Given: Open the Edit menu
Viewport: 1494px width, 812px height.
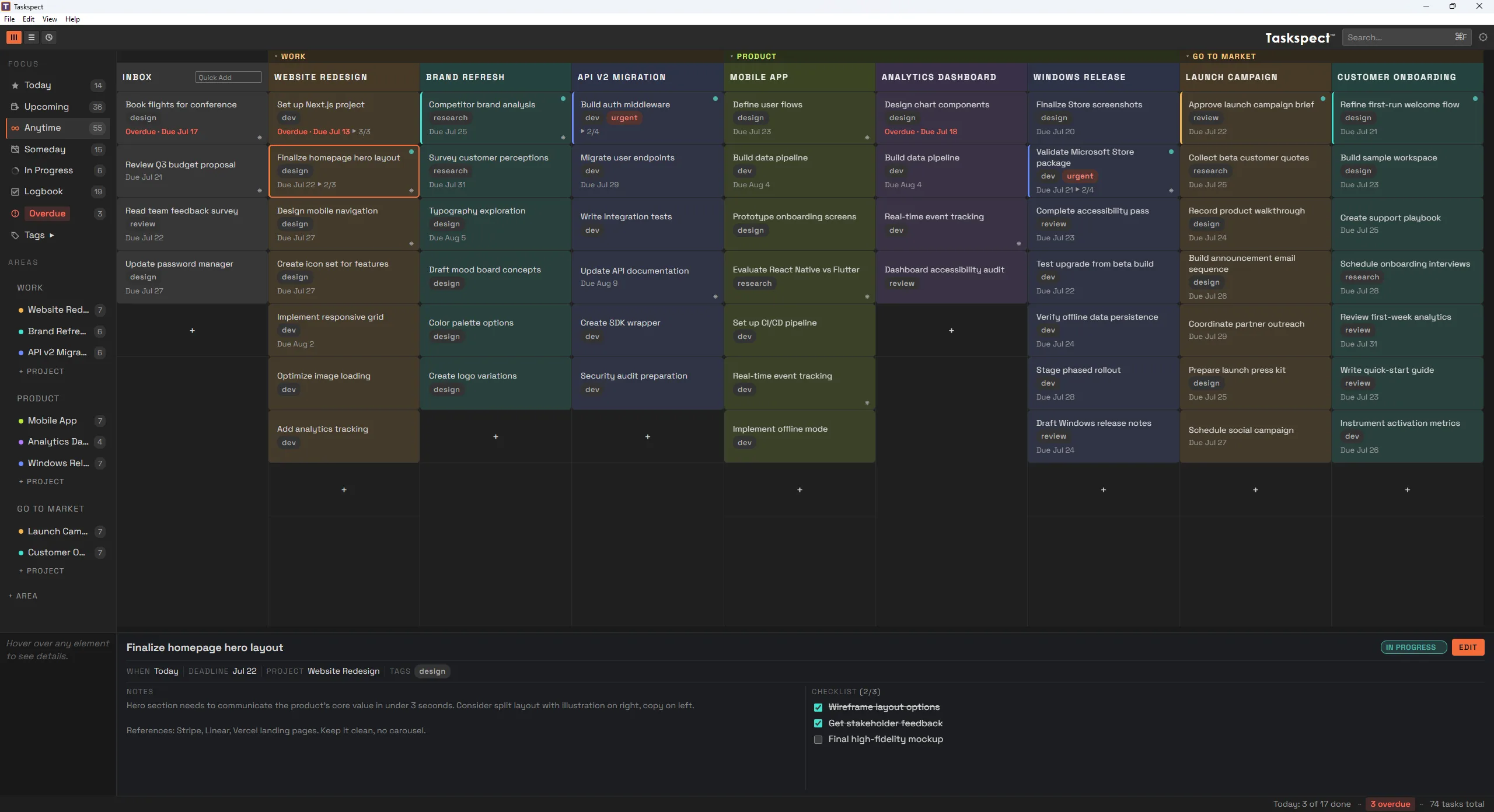Looking at the screenshot, I should click(28, 19).
